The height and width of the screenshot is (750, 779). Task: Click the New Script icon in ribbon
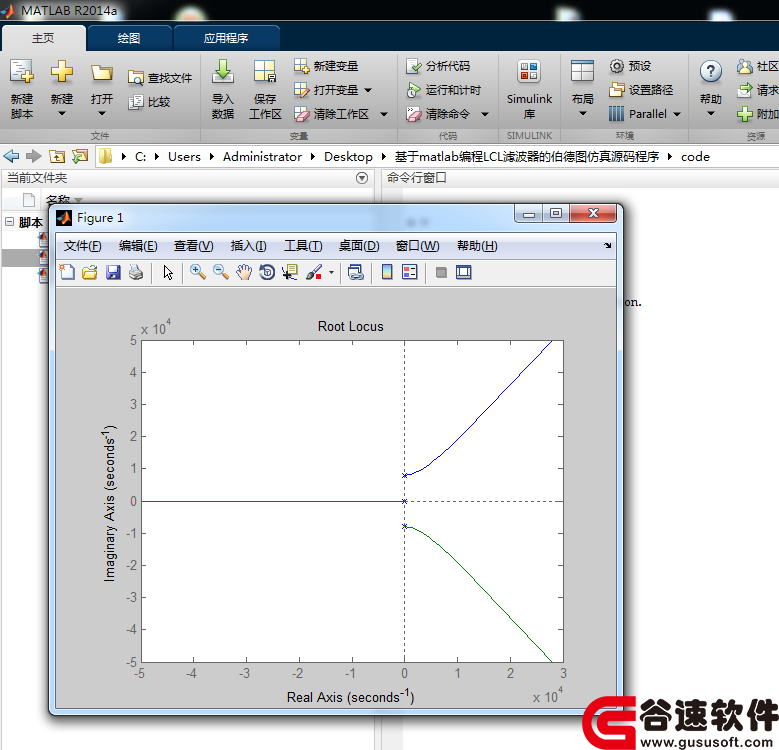[x=22, y=72]
